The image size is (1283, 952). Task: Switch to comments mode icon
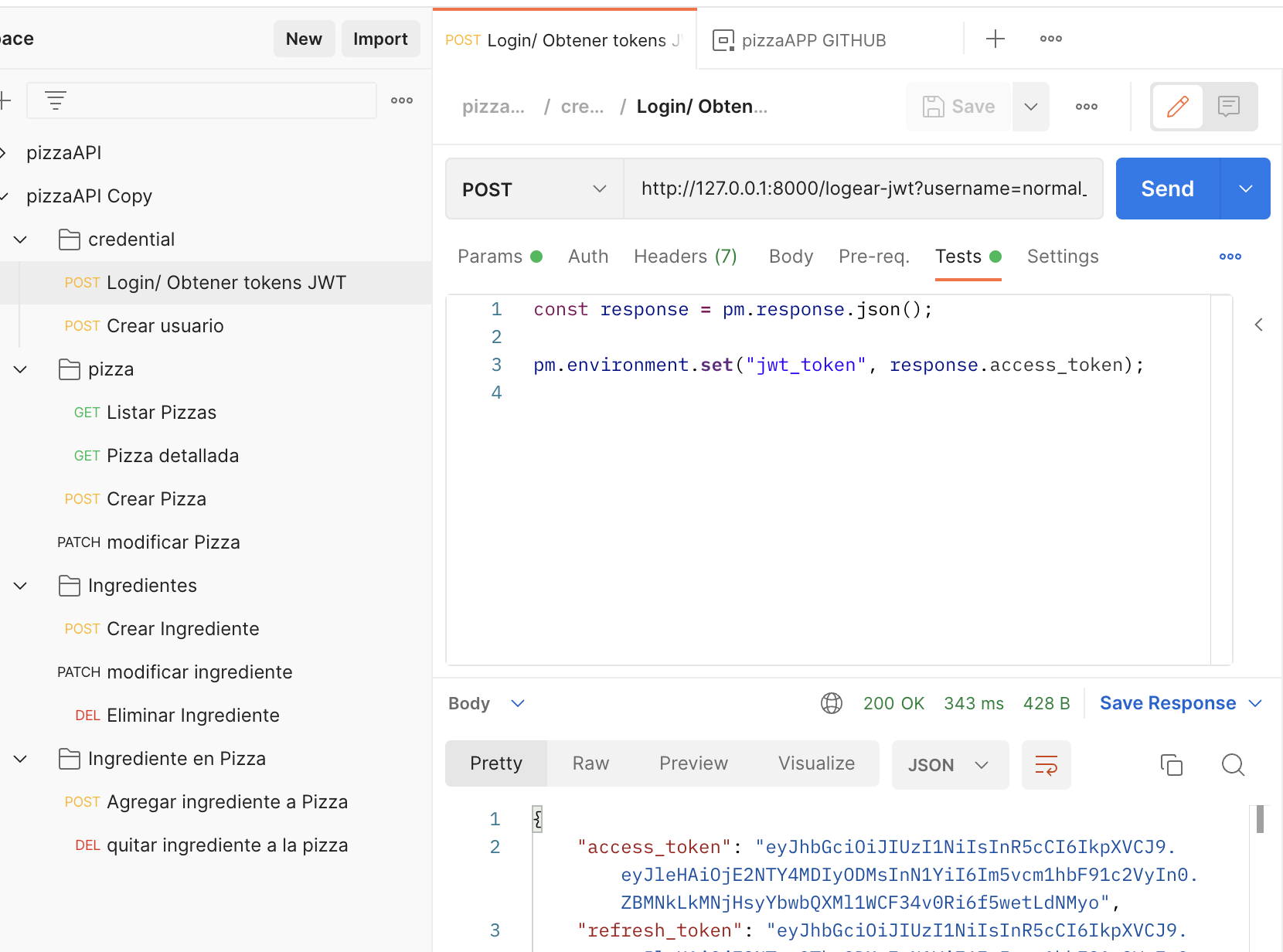click(1229, 107)
